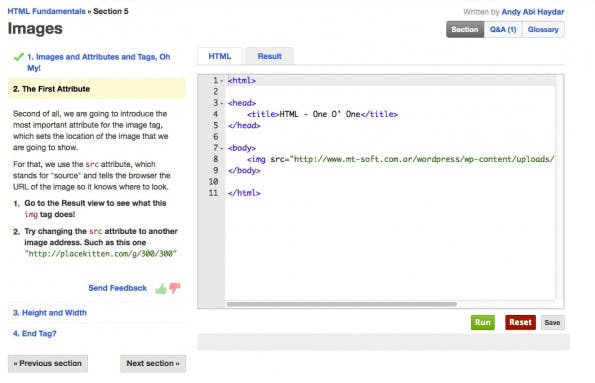Screen dimensions: 595x383
Task: Give thumbs up feedback
Action: tap(161, 289)
